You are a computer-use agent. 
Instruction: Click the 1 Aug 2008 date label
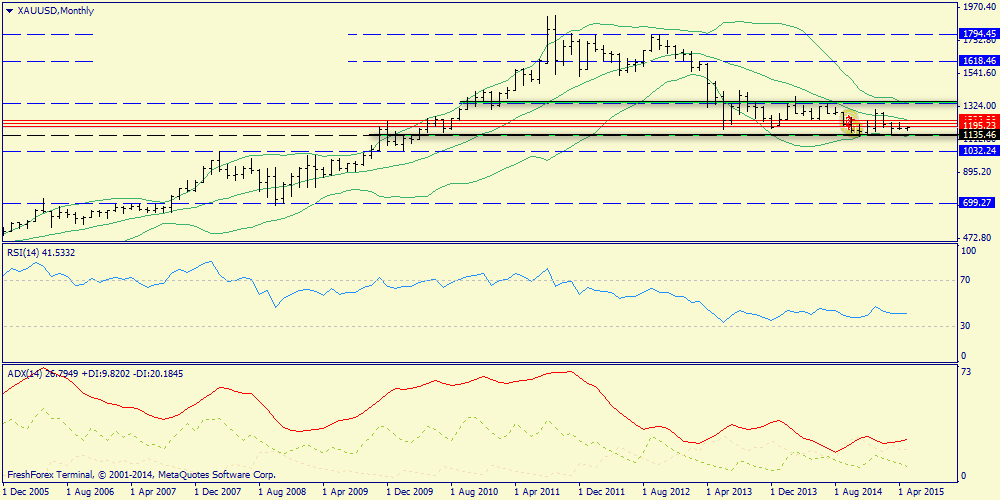coord(281,492)
